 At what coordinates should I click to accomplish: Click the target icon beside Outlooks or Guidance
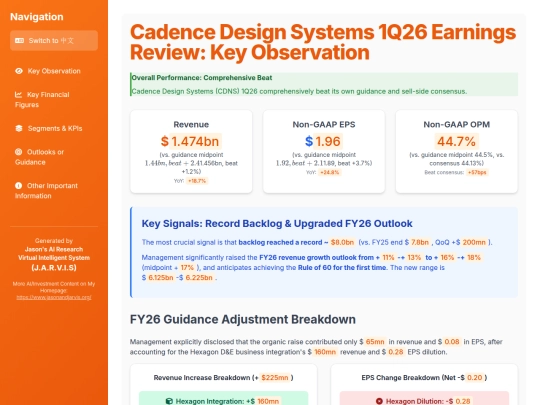tap(19, 152)
